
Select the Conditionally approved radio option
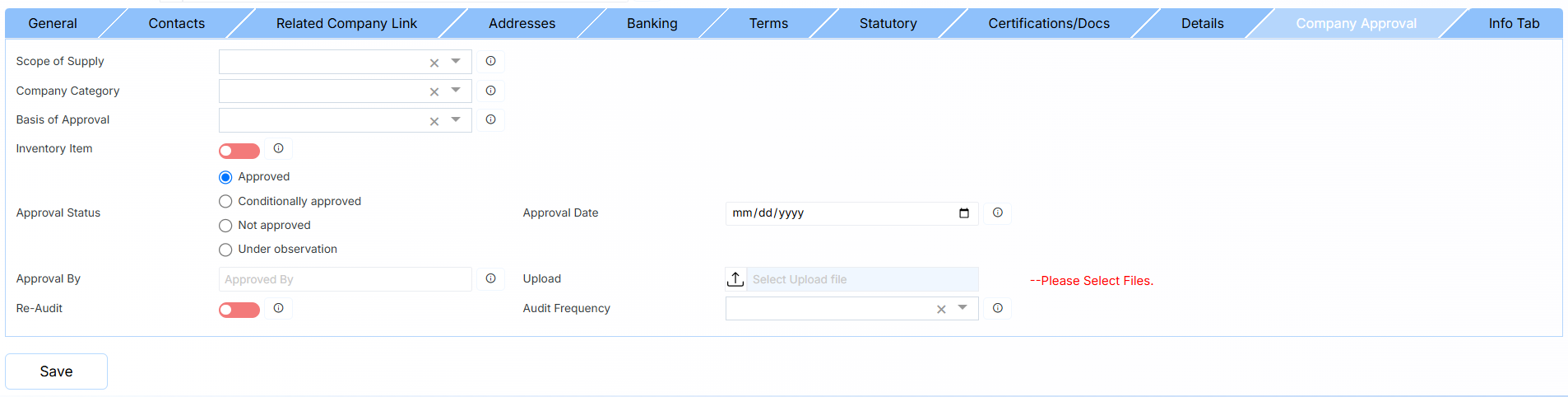coord(225,202)
